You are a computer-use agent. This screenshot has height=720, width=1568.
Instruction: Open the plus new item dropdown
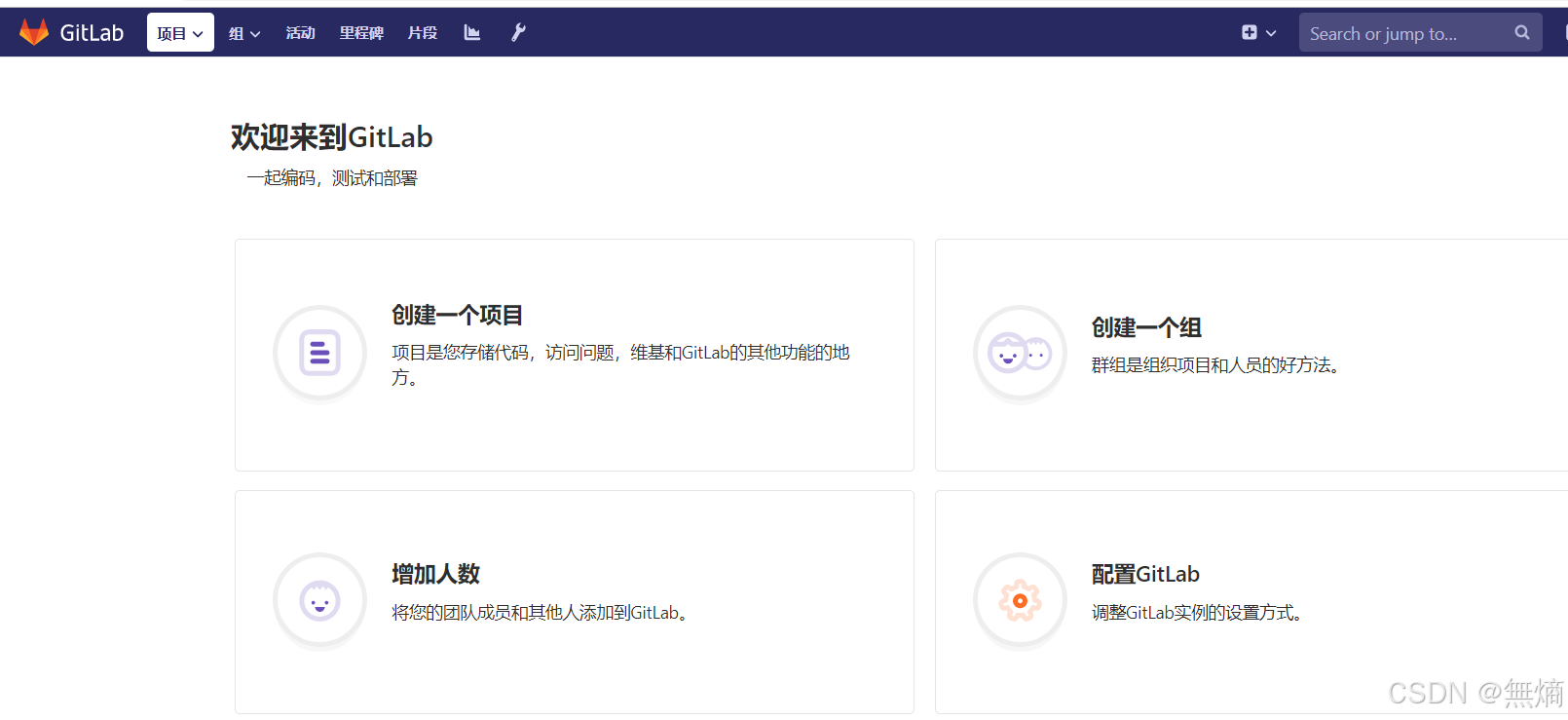1258,33
